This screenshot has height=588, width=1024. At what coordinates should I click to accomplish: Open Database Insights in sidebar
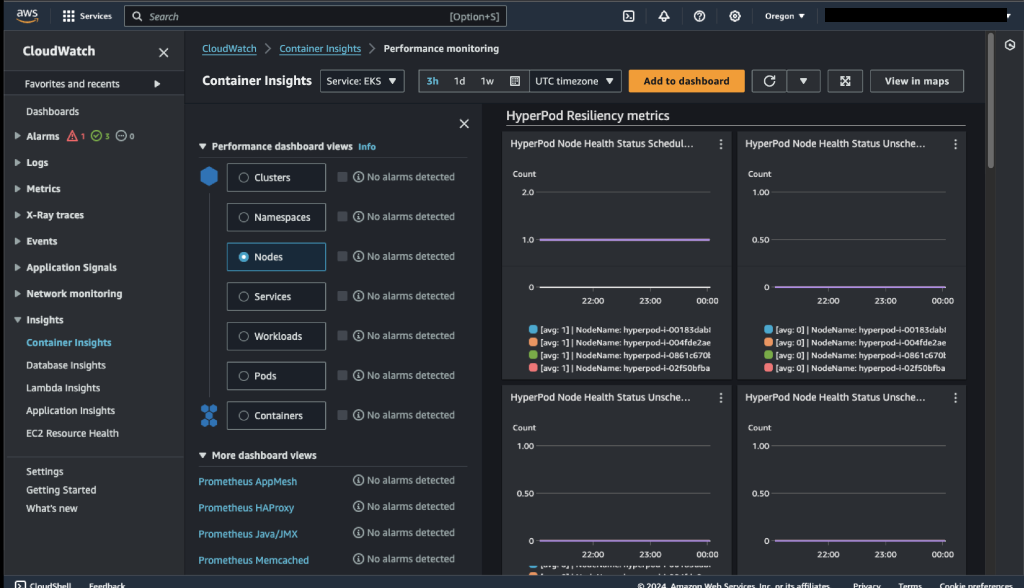(66, 365)
